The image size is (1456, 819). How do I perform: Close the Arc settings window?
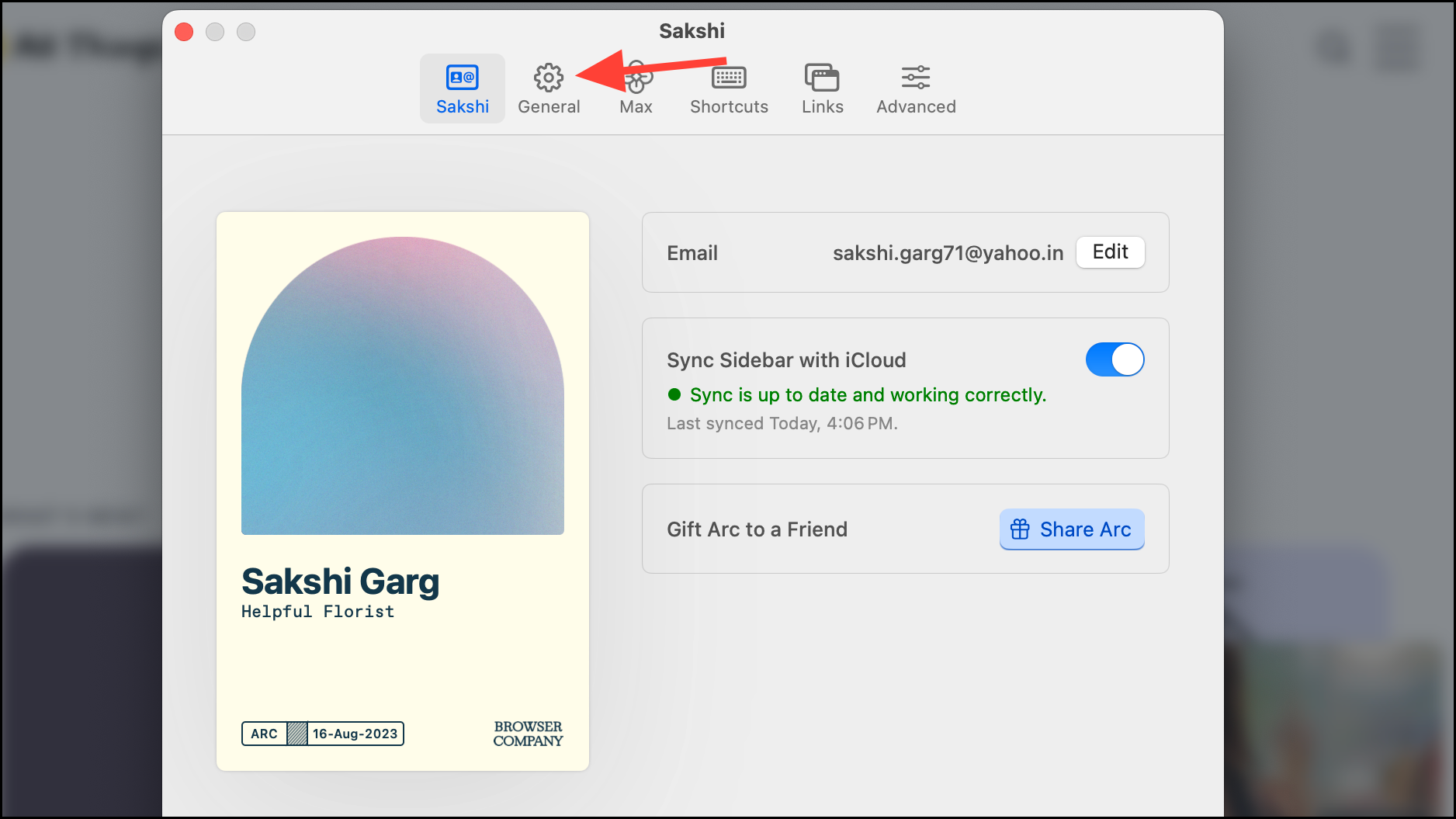[x=184, y=32]
